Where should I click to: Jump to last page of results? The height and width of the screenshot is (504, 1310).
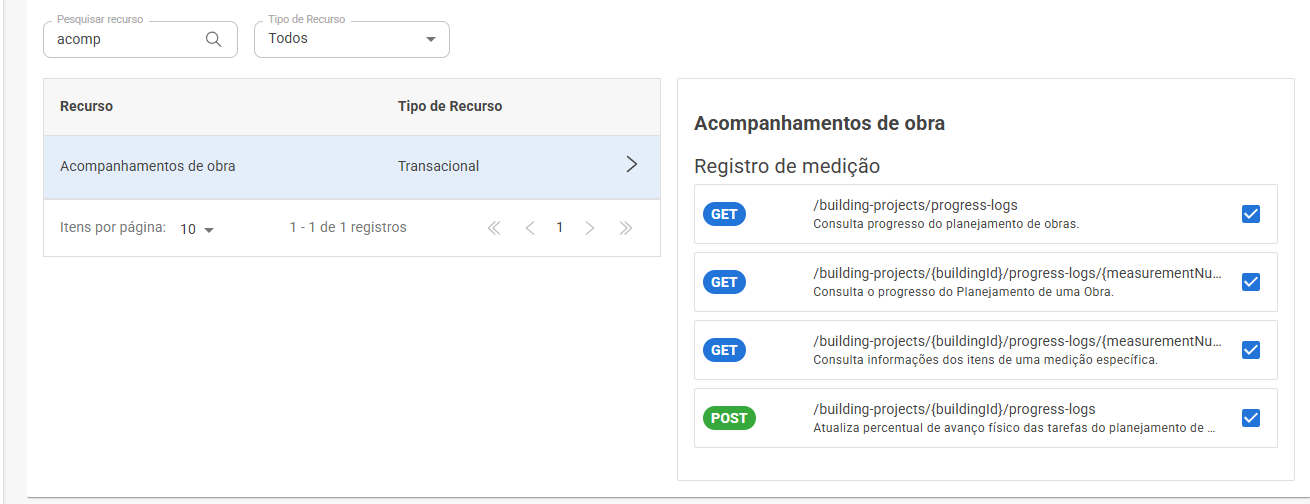coord(626,228)
